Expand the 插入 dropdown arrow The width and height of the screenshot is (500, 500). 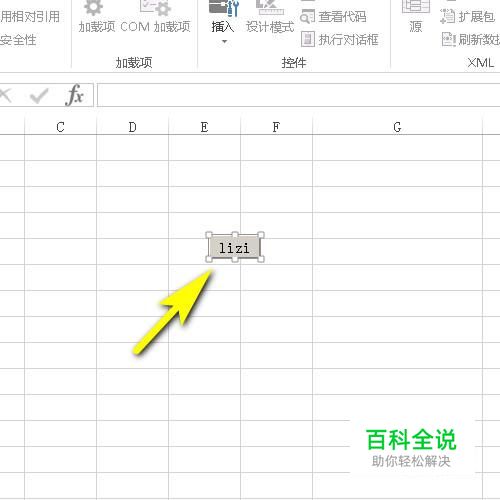click(x=224, y=41)
